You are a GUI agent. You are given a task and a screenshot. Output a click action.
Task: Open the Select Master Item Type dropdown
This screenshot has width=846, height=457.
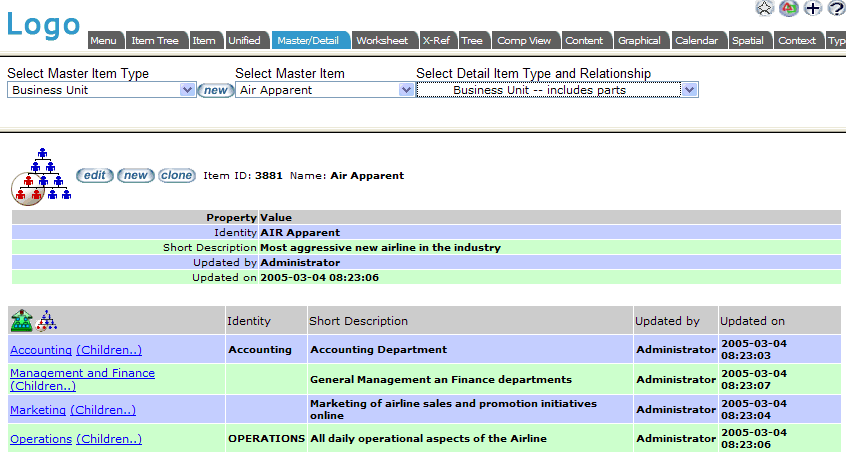pyautogui.click(x=101, y=90)
